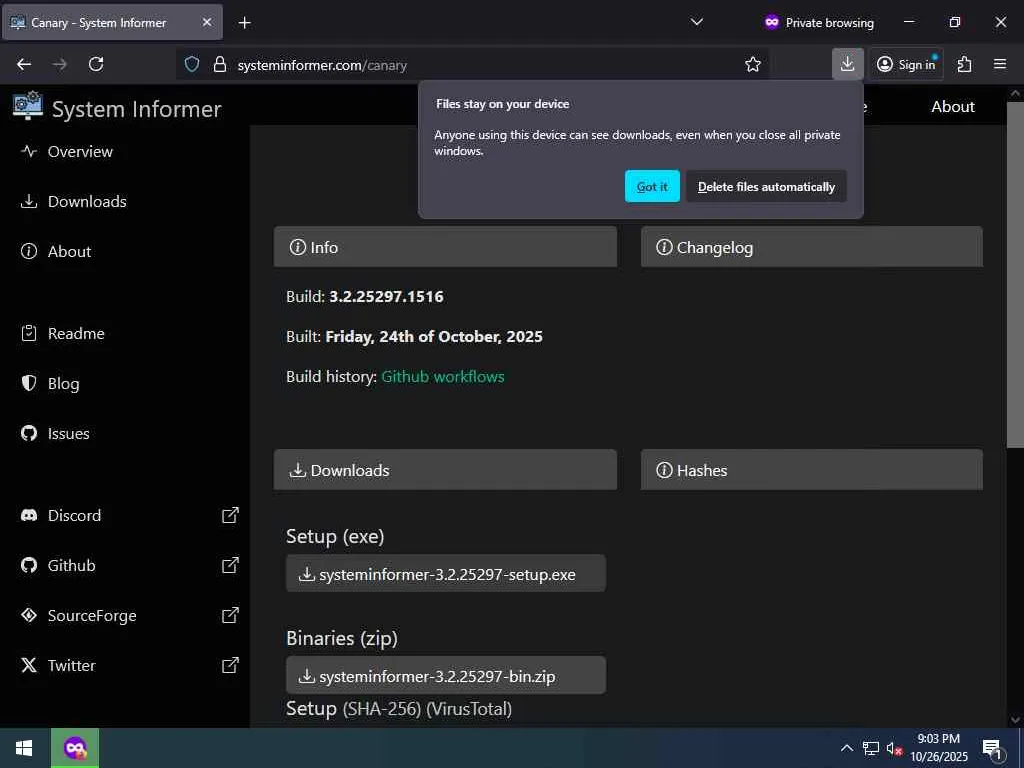This screenshot has height=768, width=1024.
Task: Open the Github workflows link
Action: point(443,377)
